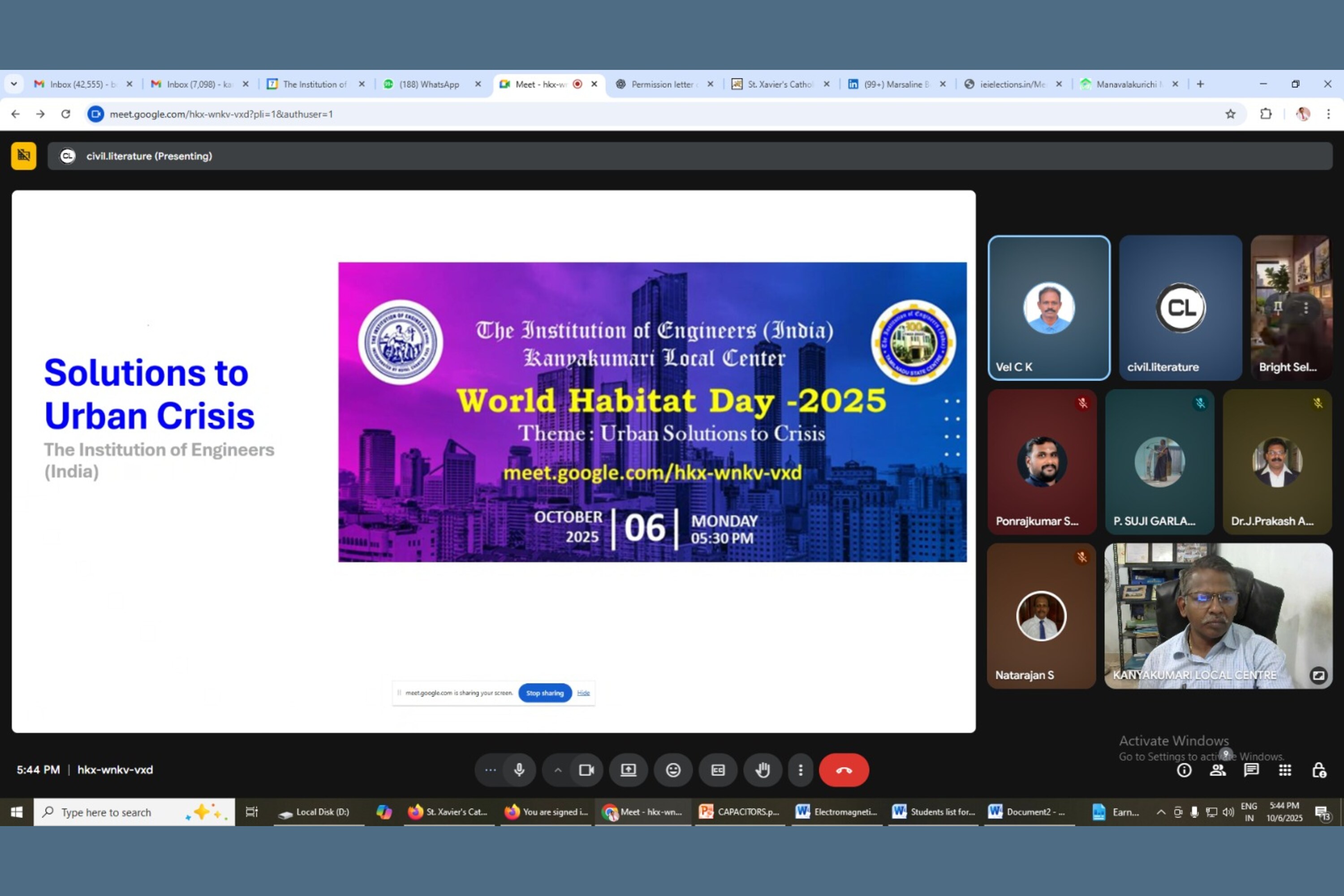Image resolution: width=1344 pixels, height=896 pixels.
Task: Expand the audio settings chevron near microphone
Action: pyautogui.click(x=557, y=770)
